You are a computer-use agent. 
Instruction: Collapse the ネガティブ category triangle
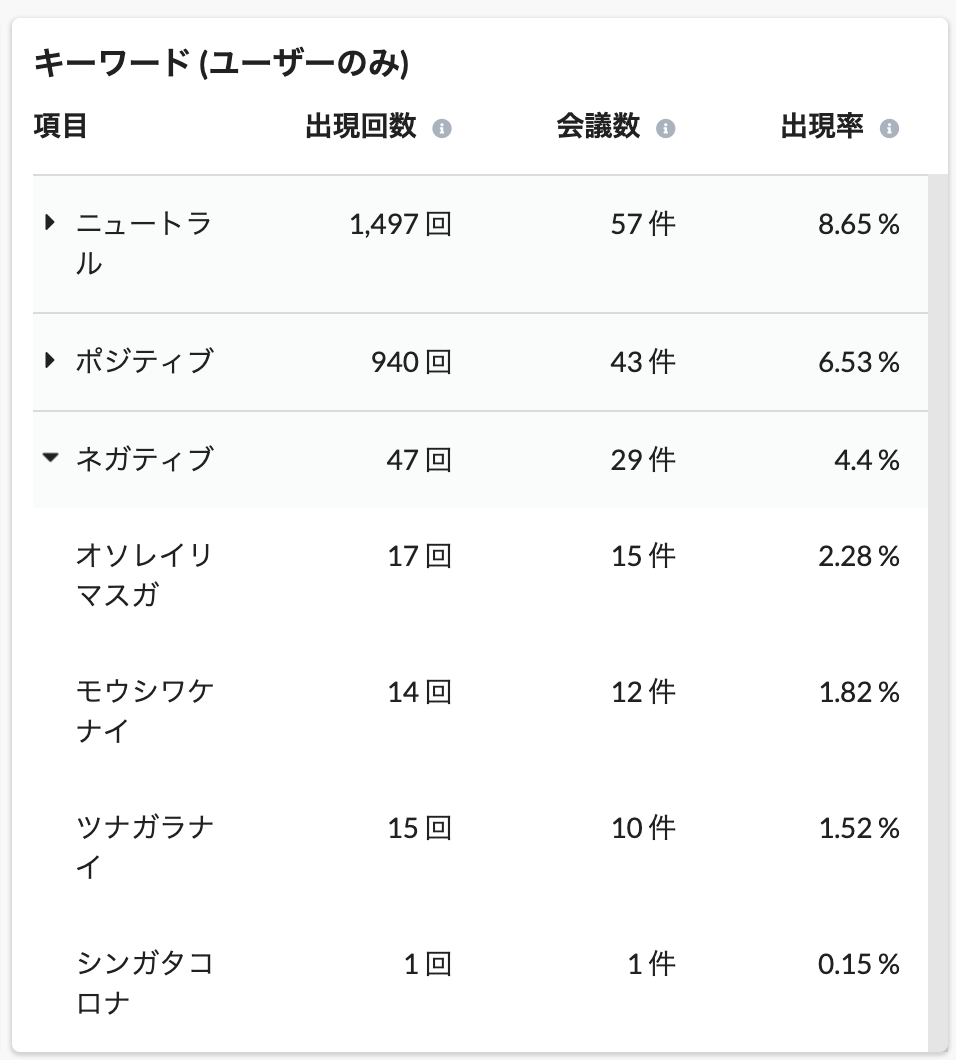click(x=50, y=458)
